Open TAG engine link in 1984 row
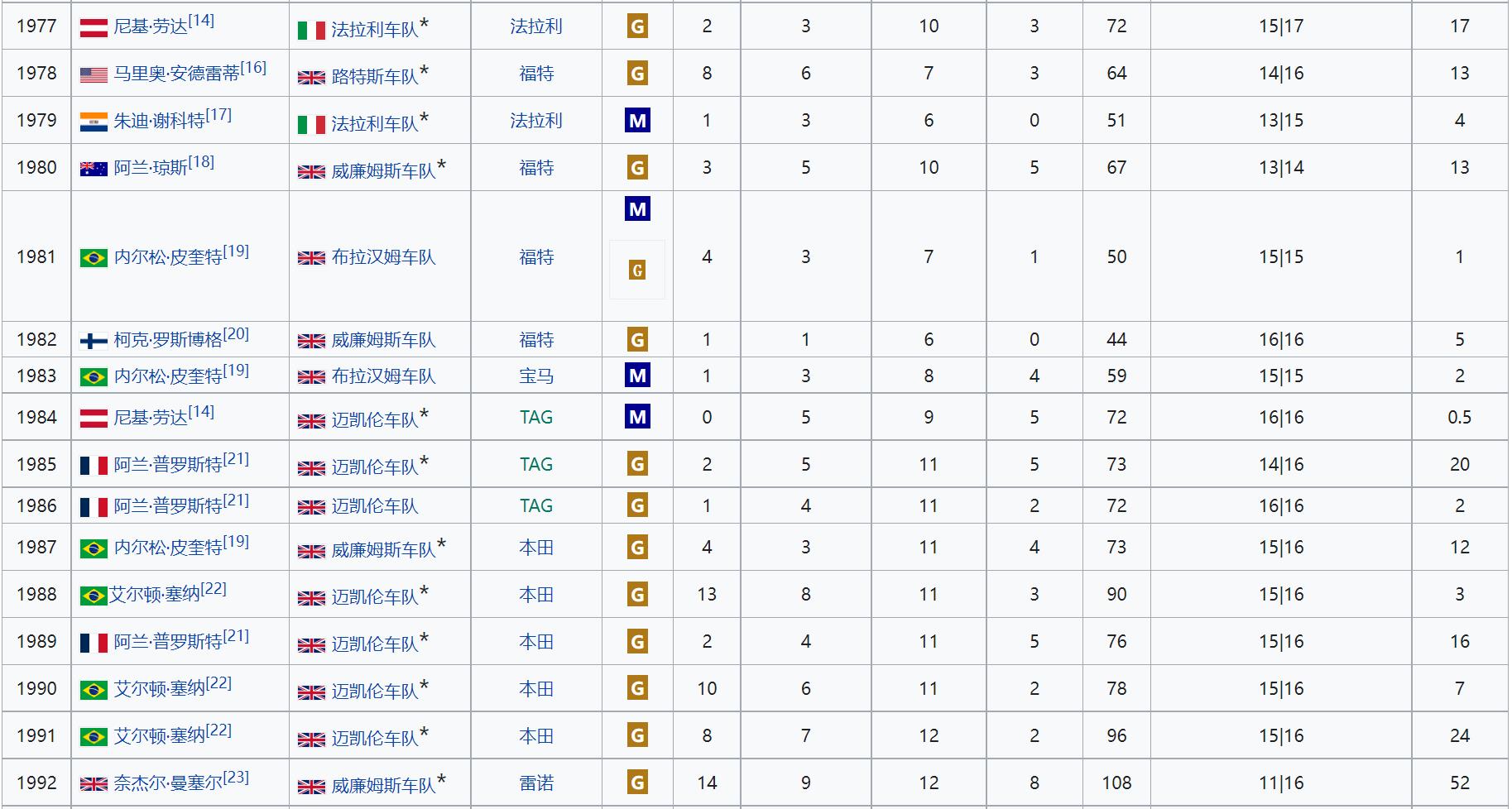1512x809 pixels. (536, 418)
